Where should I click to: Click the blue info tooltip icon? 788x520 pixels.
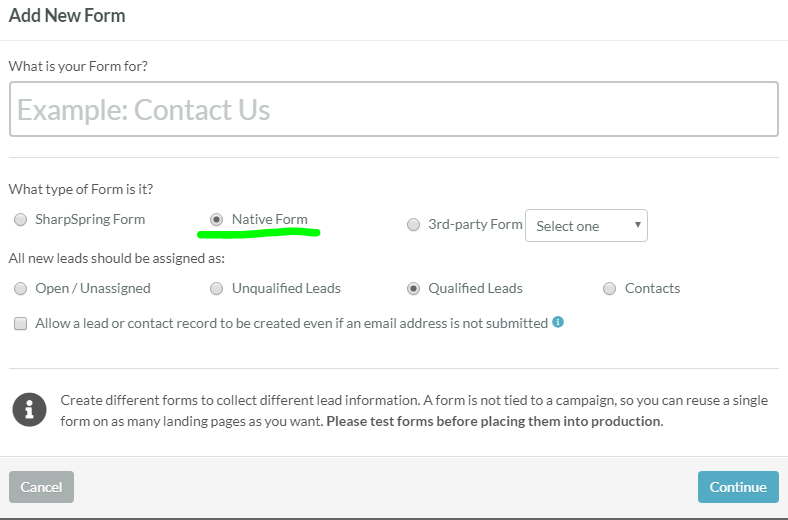tap(558, 322)
